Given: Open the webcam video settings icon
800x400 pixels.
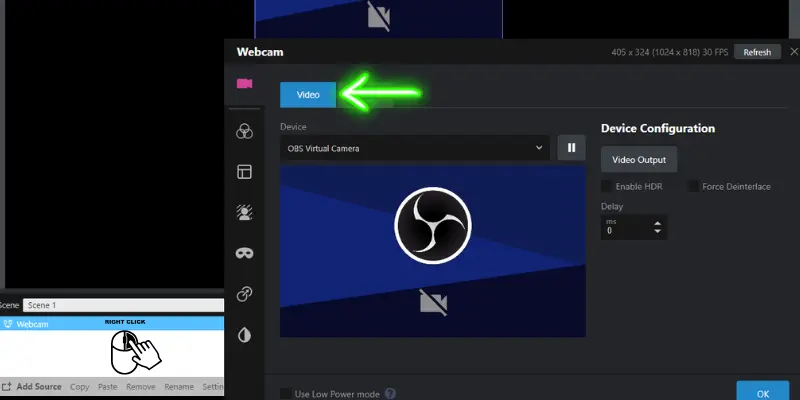Looking at the screenshot, I should (x=244, y=84).
